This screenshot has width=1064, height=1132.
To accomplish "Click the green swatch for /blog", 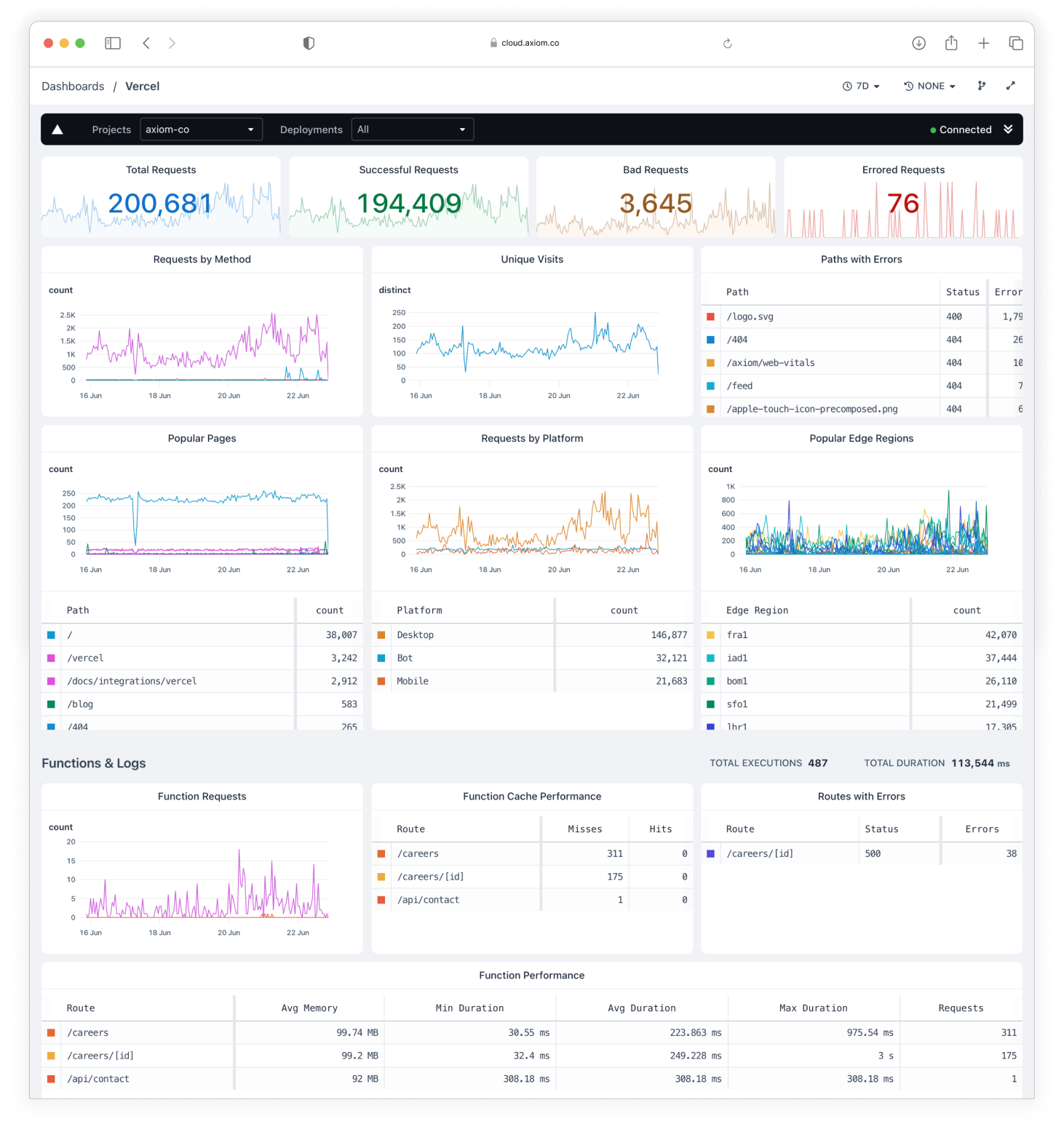I will [x=51, y=704].
